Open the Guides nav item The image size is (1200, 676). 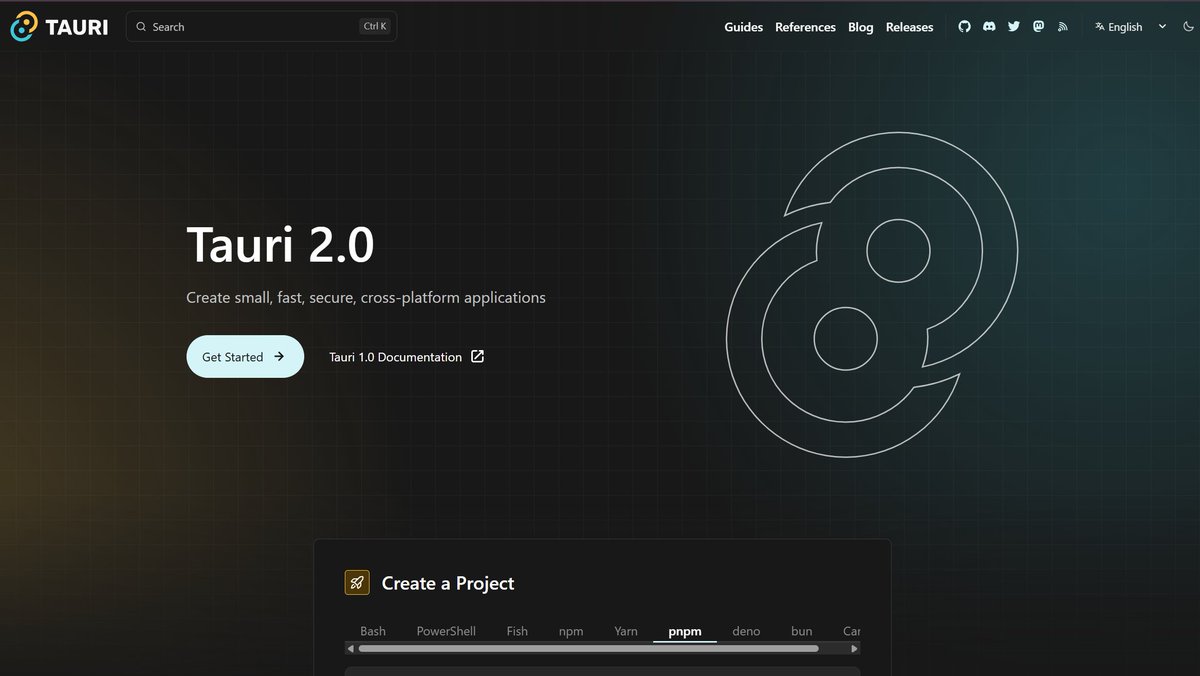(743, 27)
